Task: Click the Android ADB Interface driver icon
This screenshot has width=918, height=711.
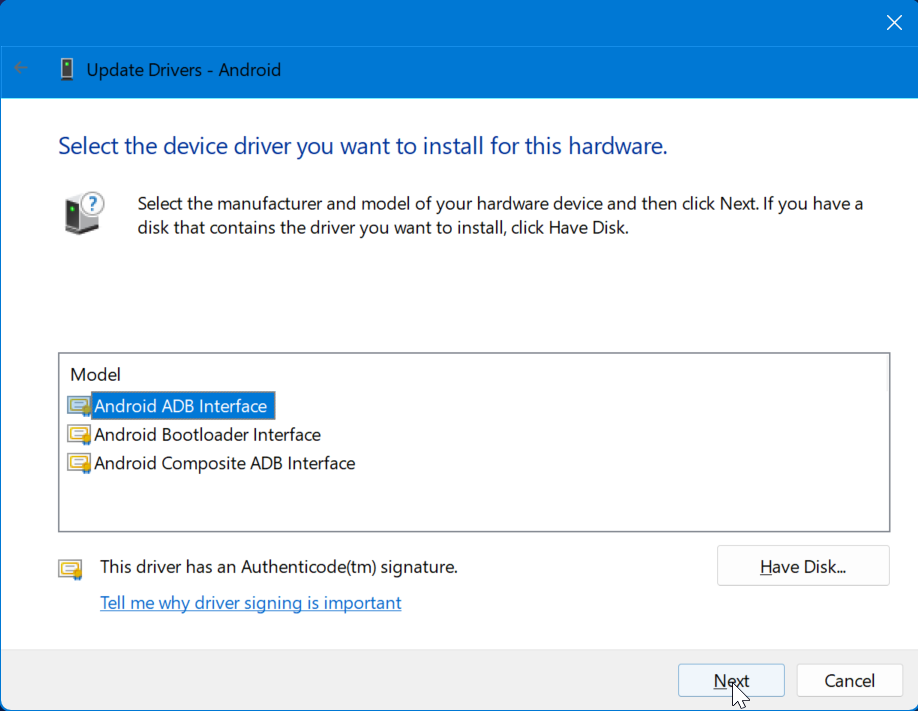Action: [x=81, y=405]
